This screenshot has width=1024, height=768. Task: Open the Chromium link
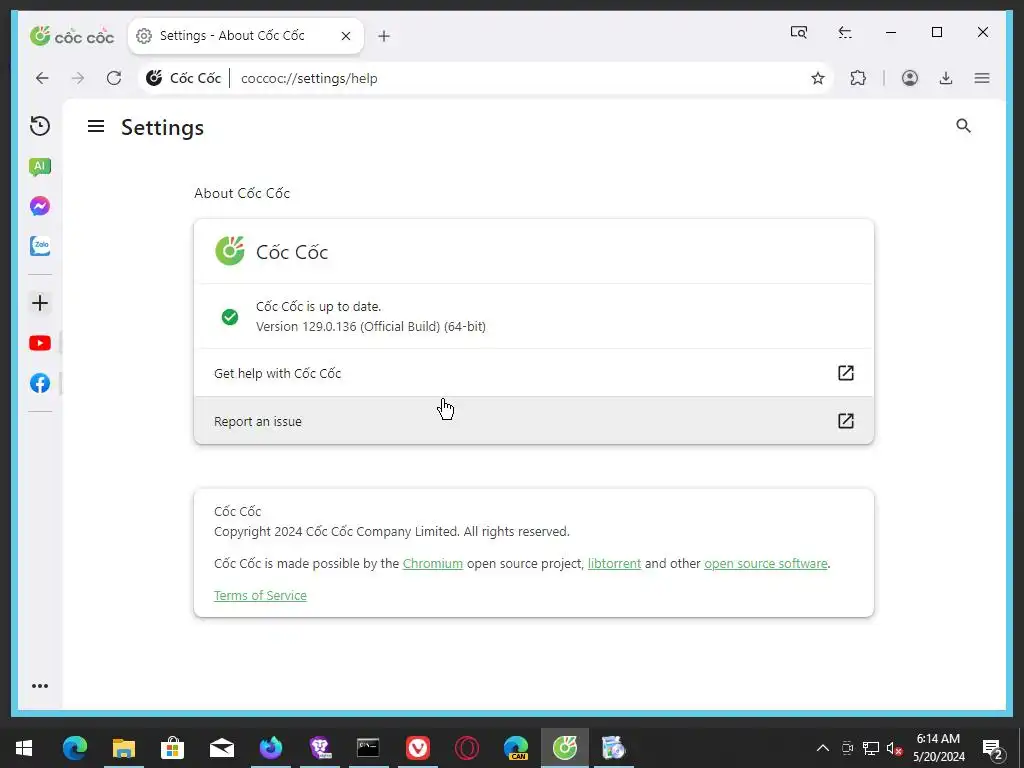pos(432,564)
